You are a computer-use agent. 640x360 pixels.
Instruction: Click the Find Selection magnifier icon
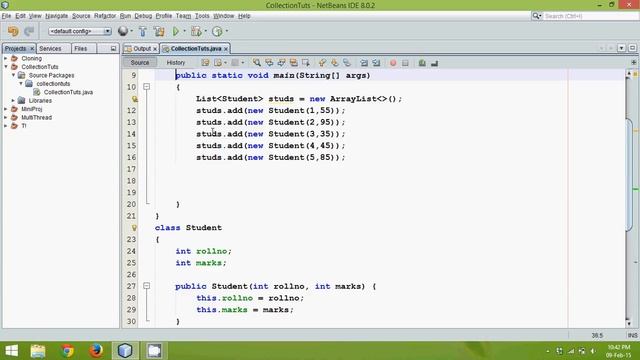tap(256, 62)
